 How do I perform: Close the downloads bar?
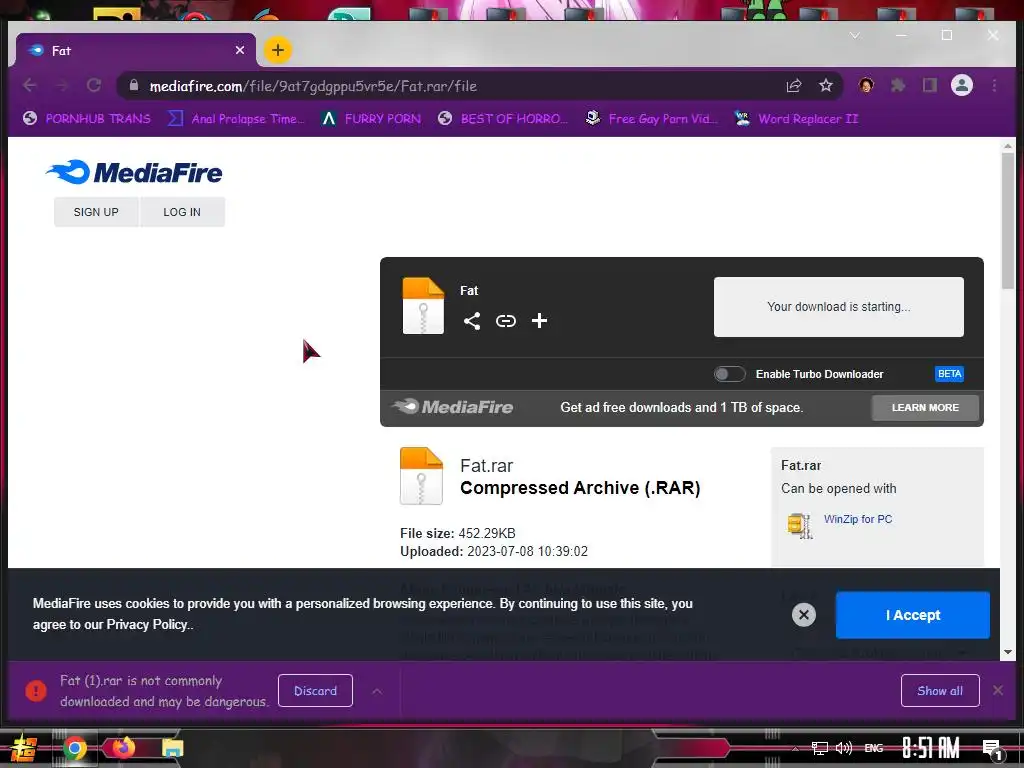(997, 690)
